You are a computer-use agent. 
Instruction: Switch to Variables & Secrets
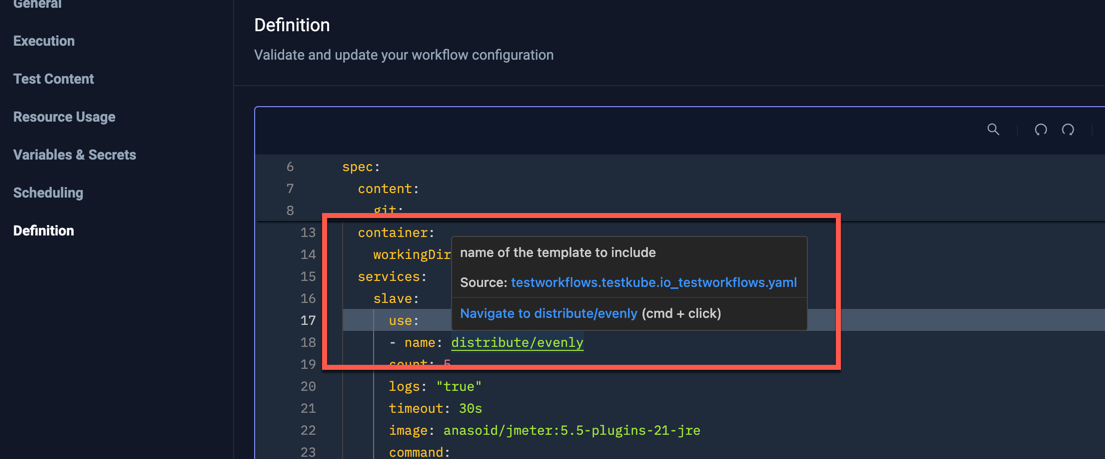(x=74, y=155)
